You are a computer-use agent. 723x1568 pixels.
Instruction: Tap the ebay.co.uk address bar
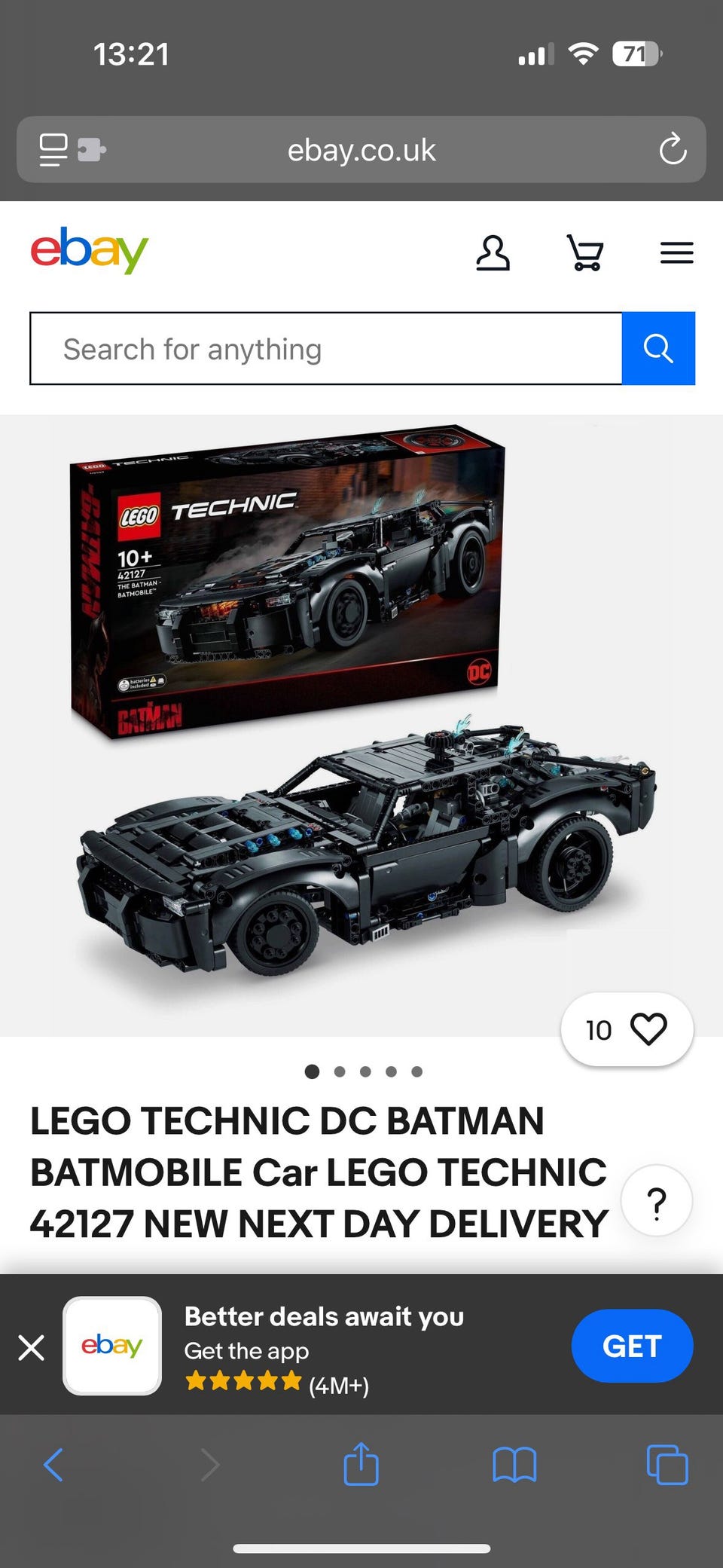361,149
